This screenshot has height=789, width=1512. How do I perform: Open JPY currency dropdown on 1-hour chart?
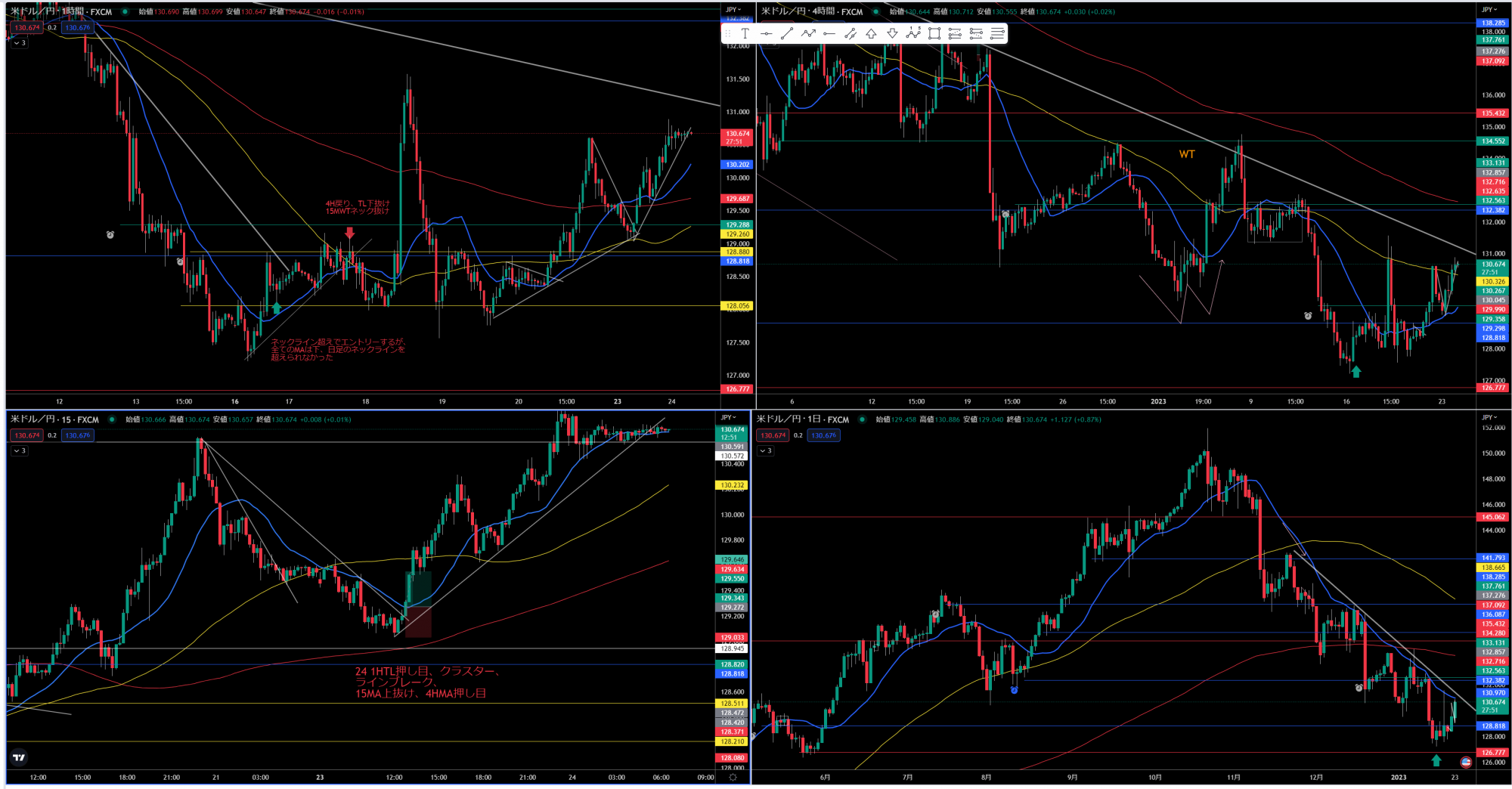pos(733,10)
